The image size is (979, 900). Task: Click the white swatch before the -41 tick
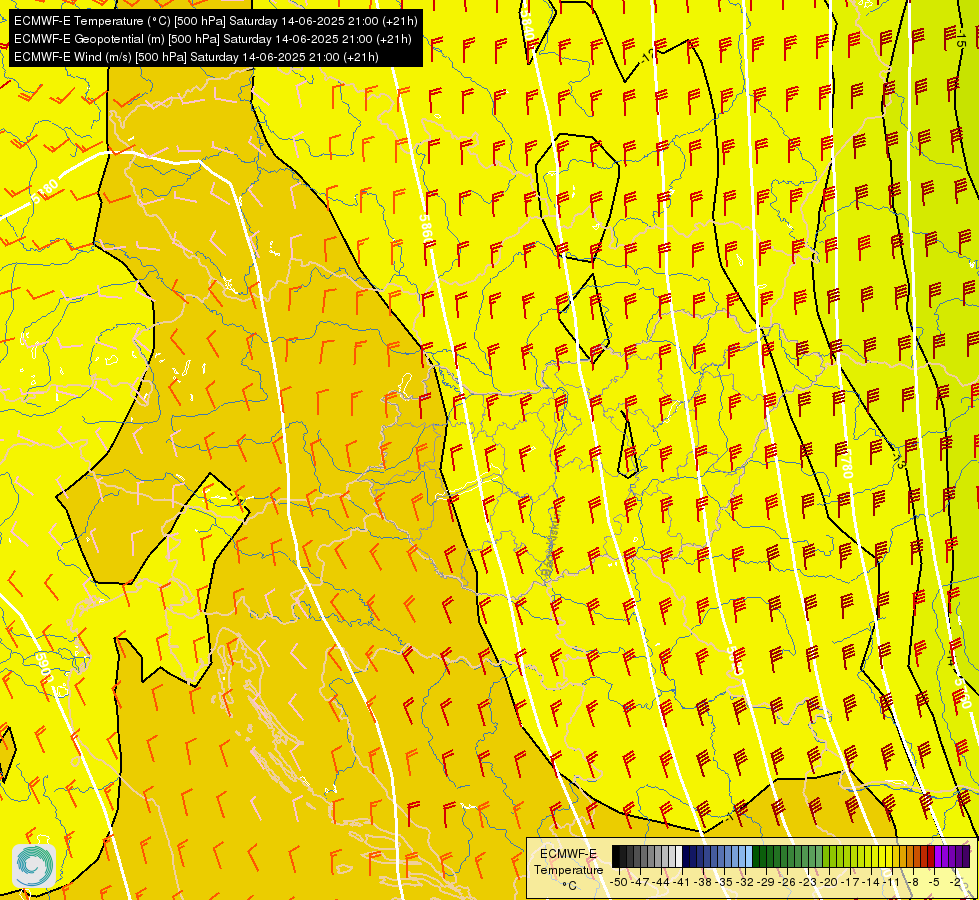coord(679,856)
